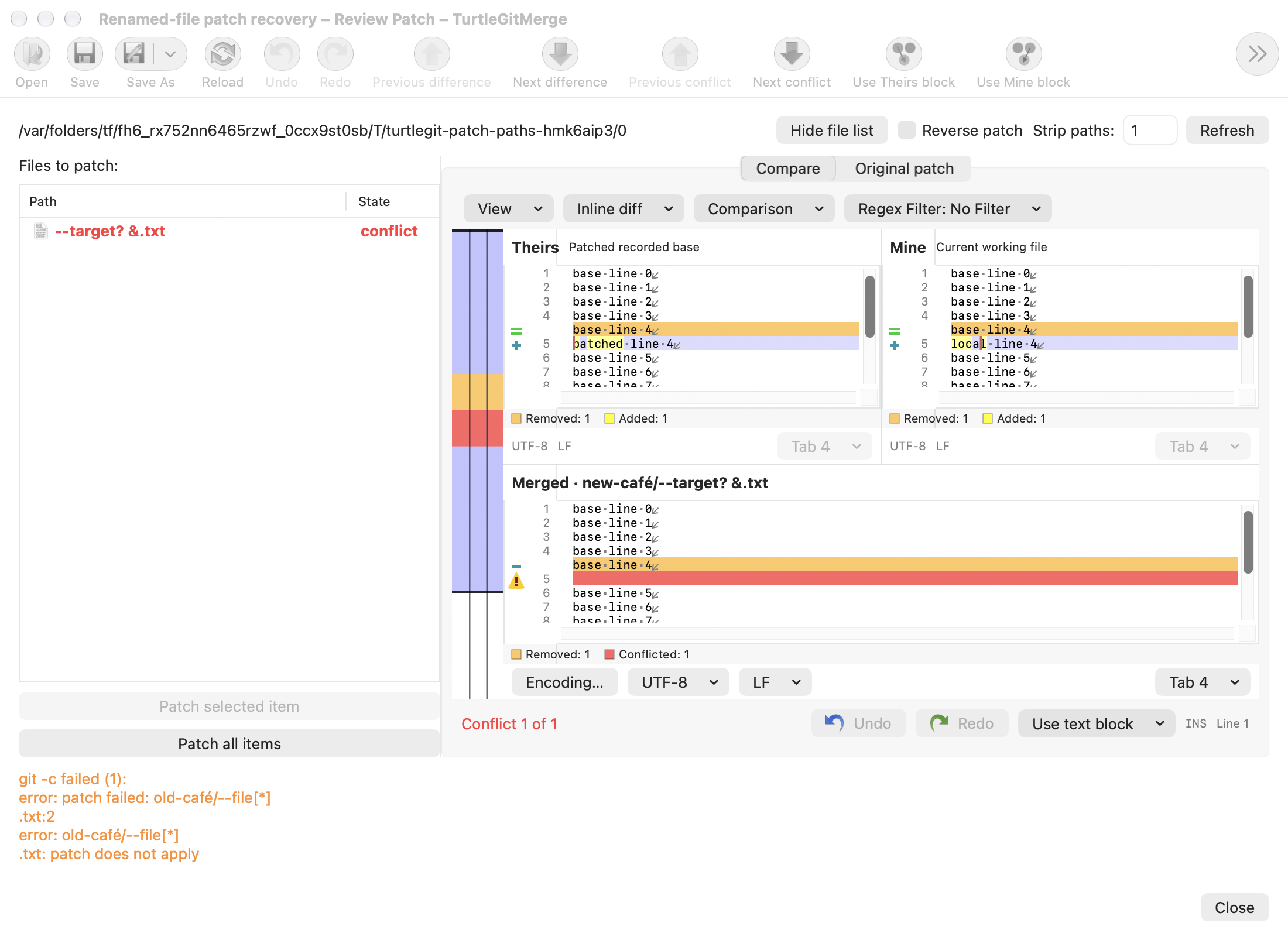Click the file icon beside --target? &.txt
This screenshot has width=1288, height=940.
(x=40, y=231)
